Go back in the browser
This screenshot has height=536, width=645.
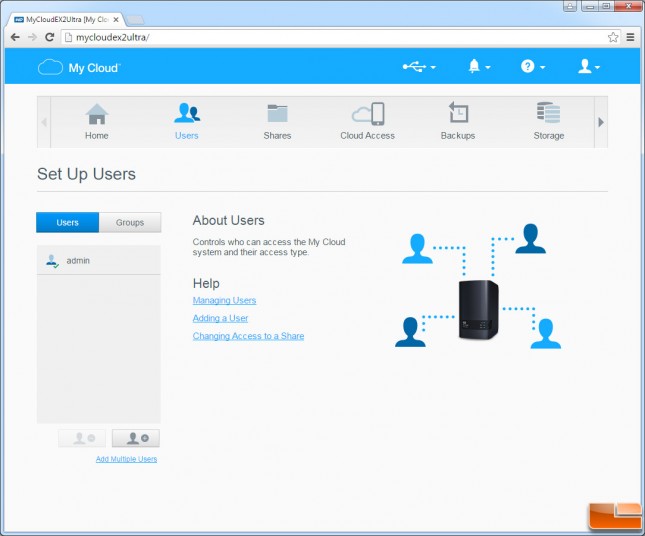click(x=15, y=37)
